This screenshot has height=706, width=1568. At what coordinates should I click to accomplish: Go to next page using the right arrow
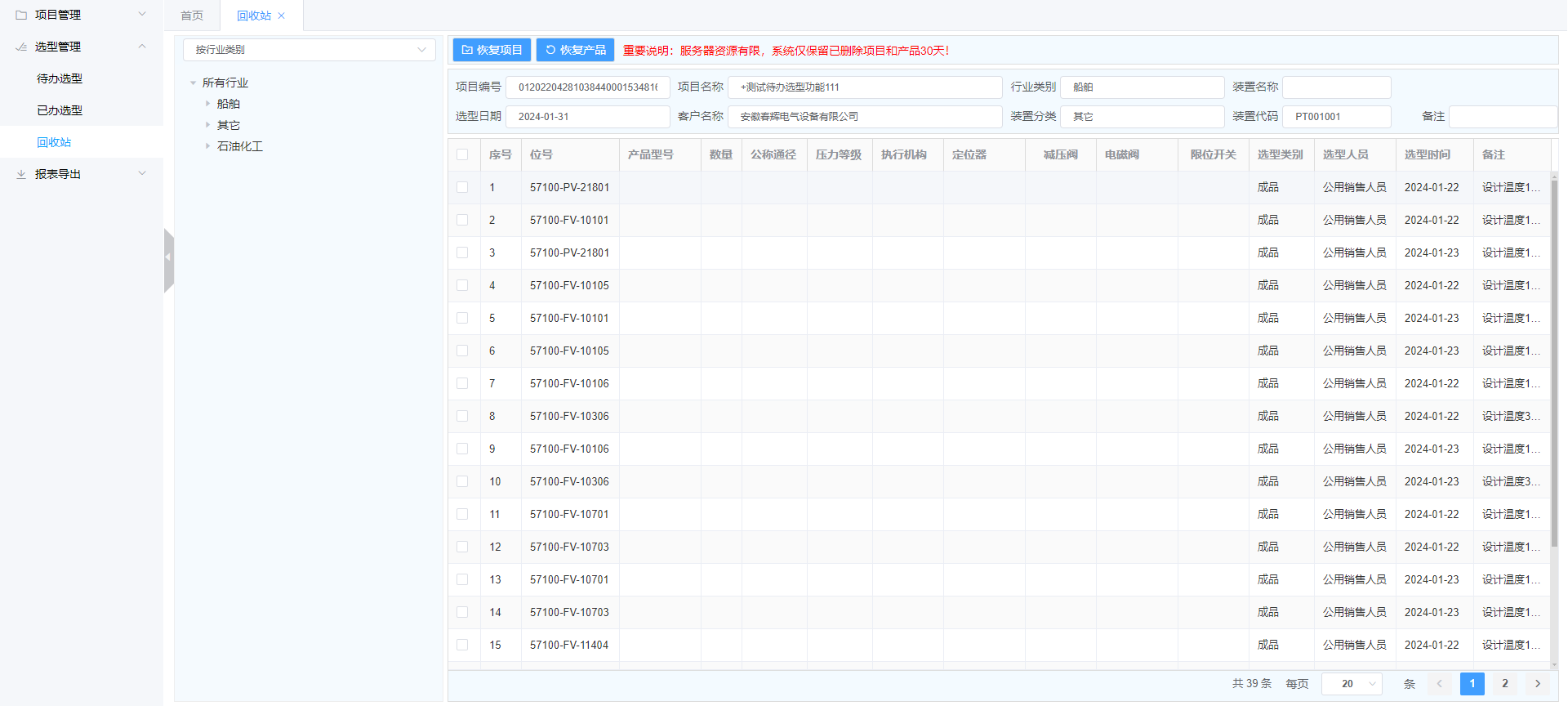[1538, 684]
